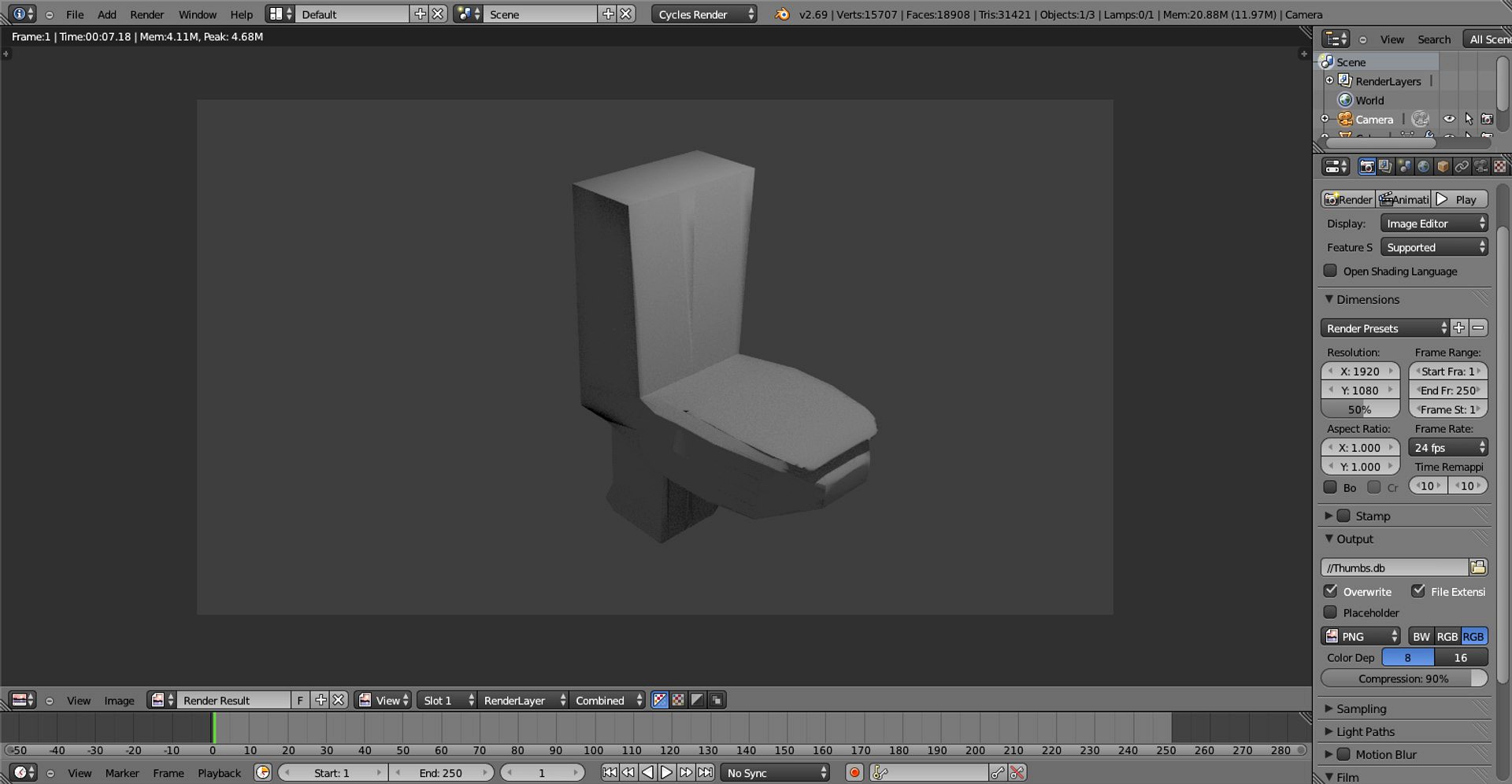The height and width of the screenshot is (784, 1512).
Task: Enable the Placeholder output option
Action: pyautogui.click(x=1331, y=612)
